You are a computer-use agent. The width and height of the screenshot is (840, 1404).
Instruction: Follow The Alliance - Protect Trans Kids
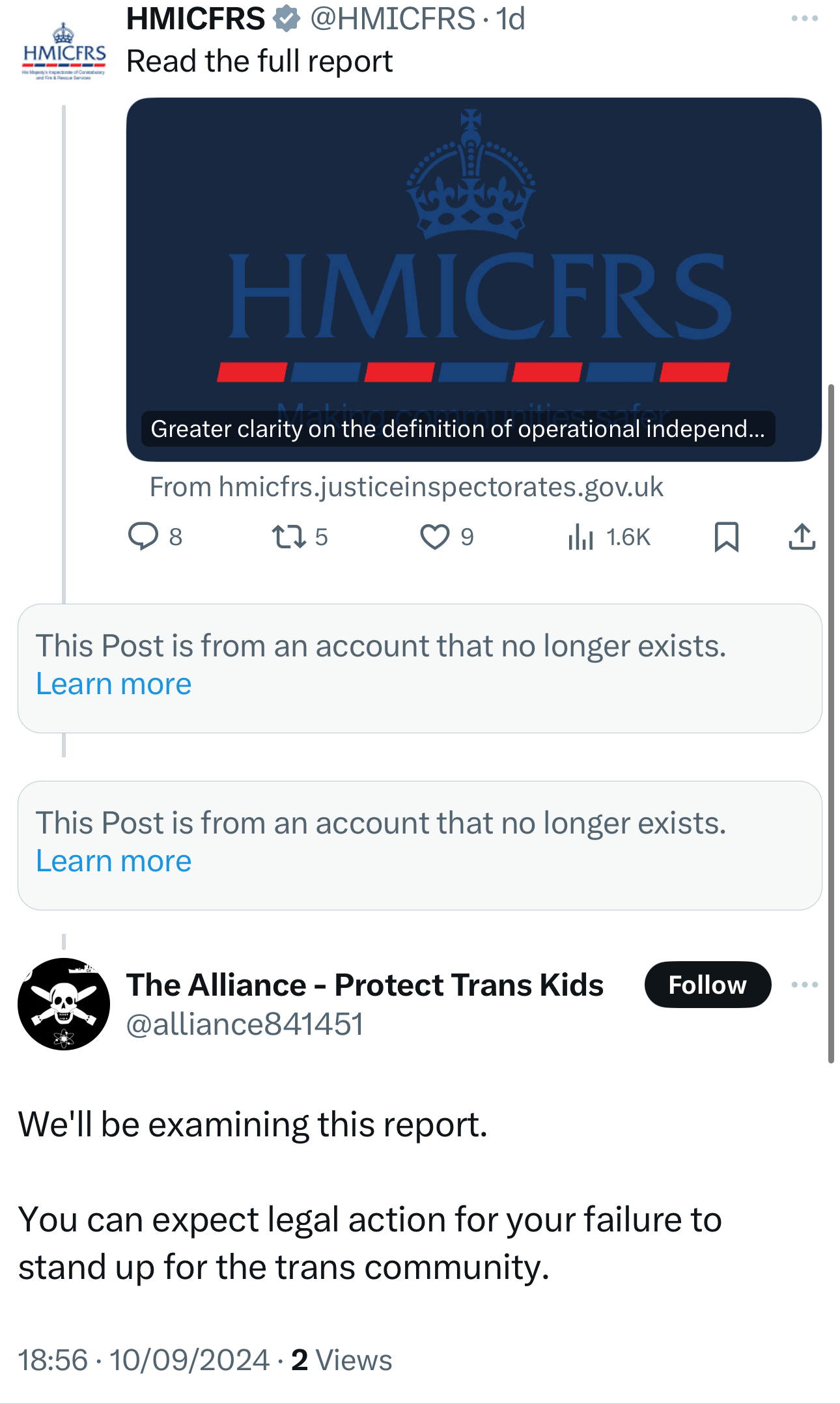coord(707,985)
